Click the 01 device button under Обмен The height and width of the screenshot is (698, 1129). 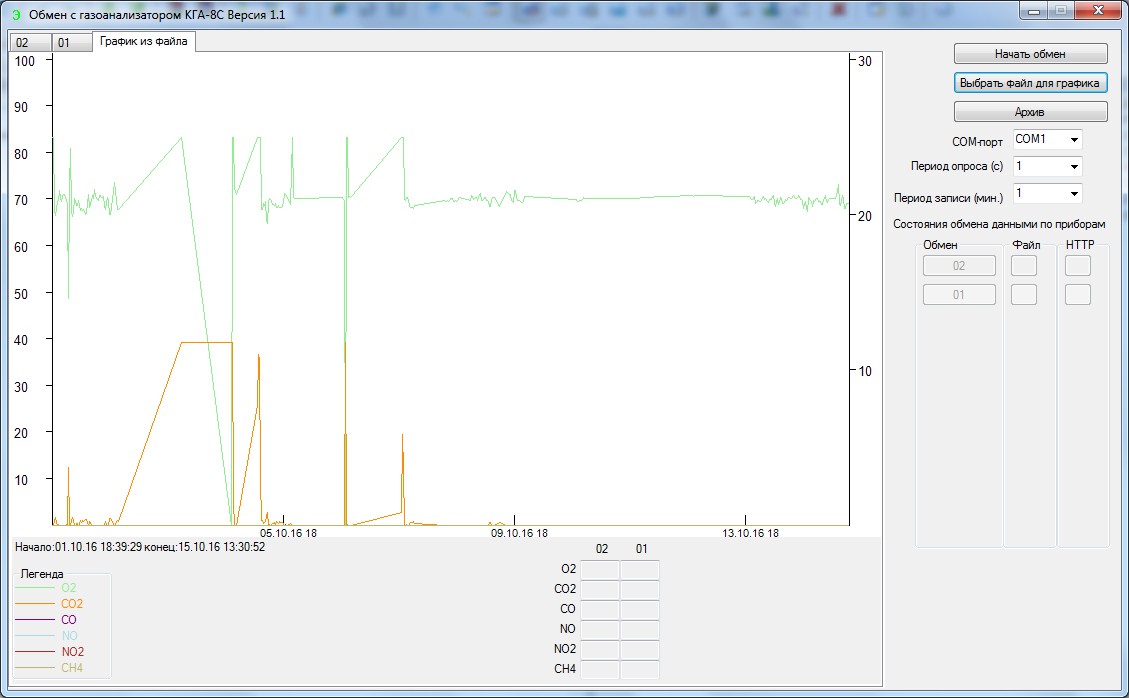[x=959, y=295]
